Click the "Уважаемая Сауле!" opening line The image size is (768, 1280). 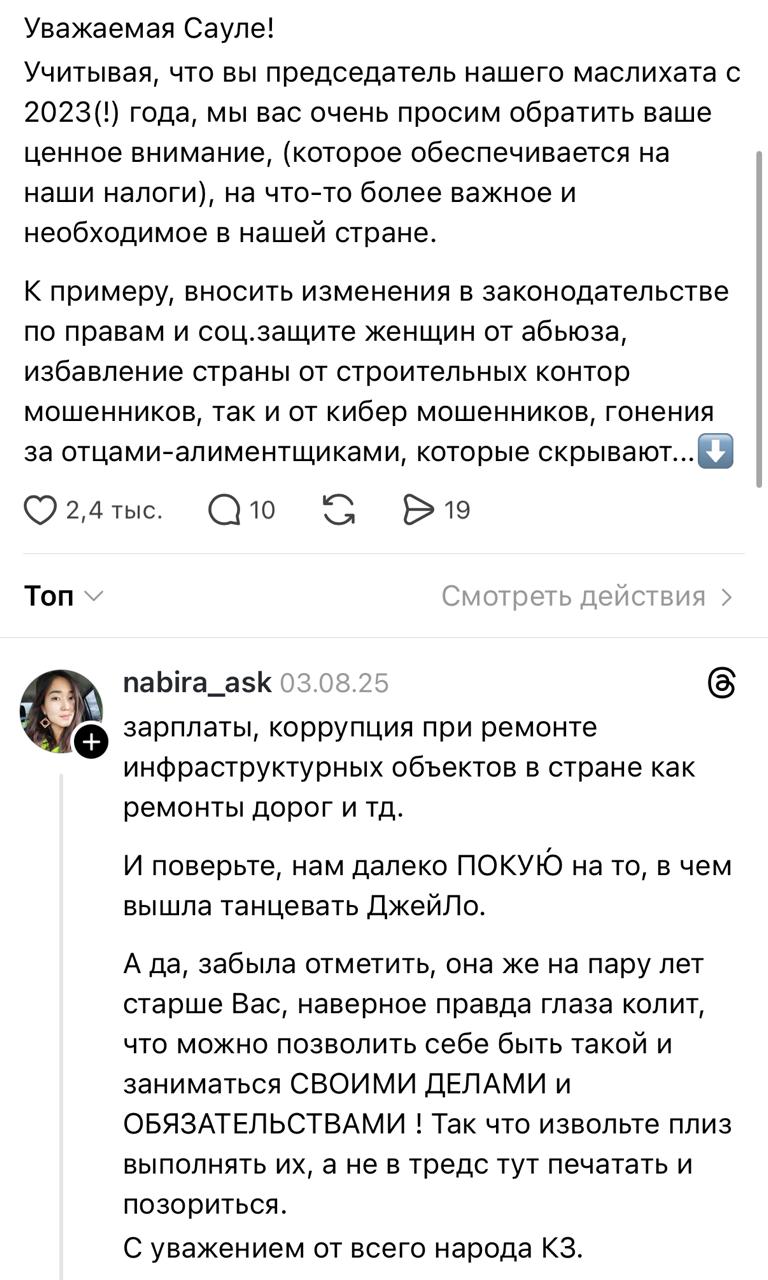click(x=148, y=29)
